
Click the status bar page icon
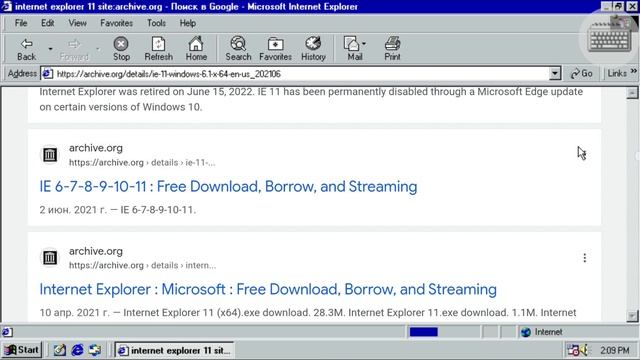(x=7, y=332)
